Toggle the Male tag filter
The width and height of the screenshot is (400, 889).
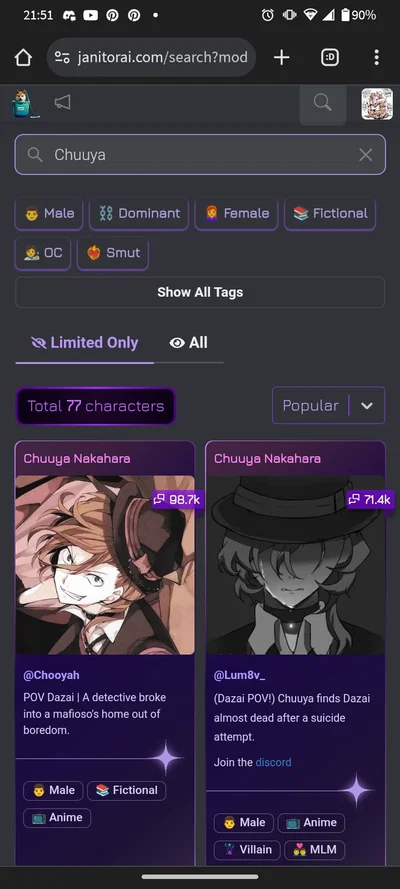pyautogui.click(x=49, y=213)
